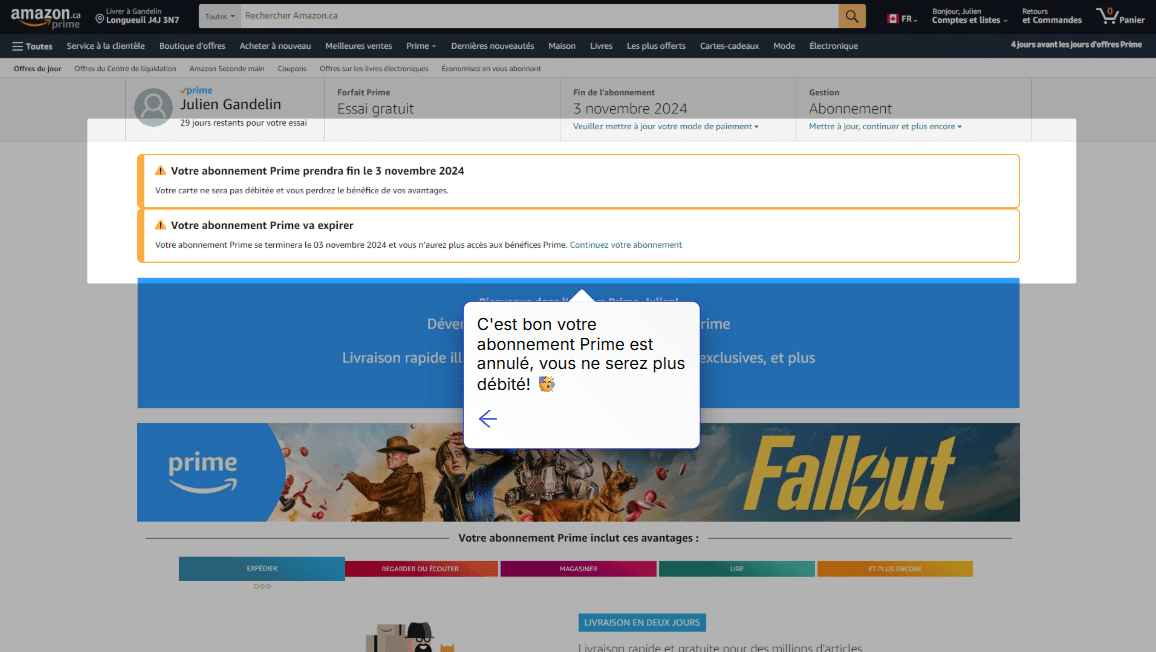Expand 'Veuillez mettre à jour votre mode de paiement'
The height and width of the screenshot is (652, 1156).
tap(665, 127)
